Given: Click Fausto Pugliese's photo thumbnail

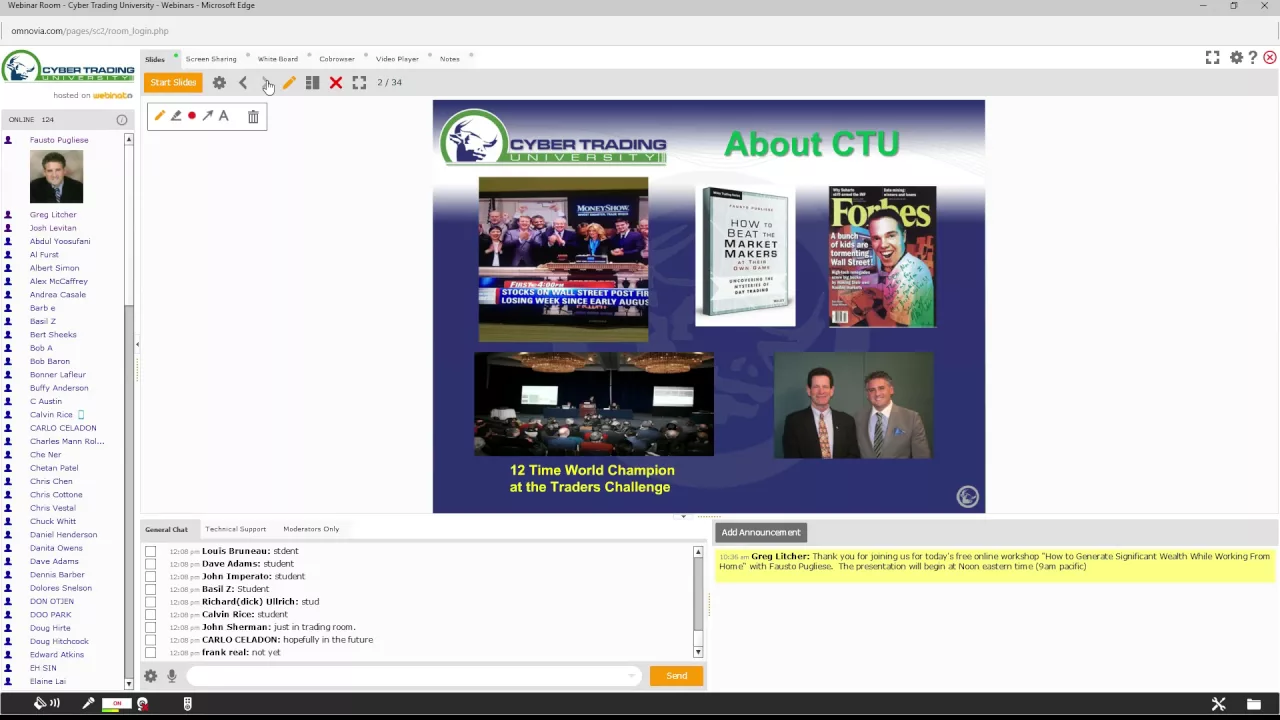Looking at the screenshot, I should 56,177.
